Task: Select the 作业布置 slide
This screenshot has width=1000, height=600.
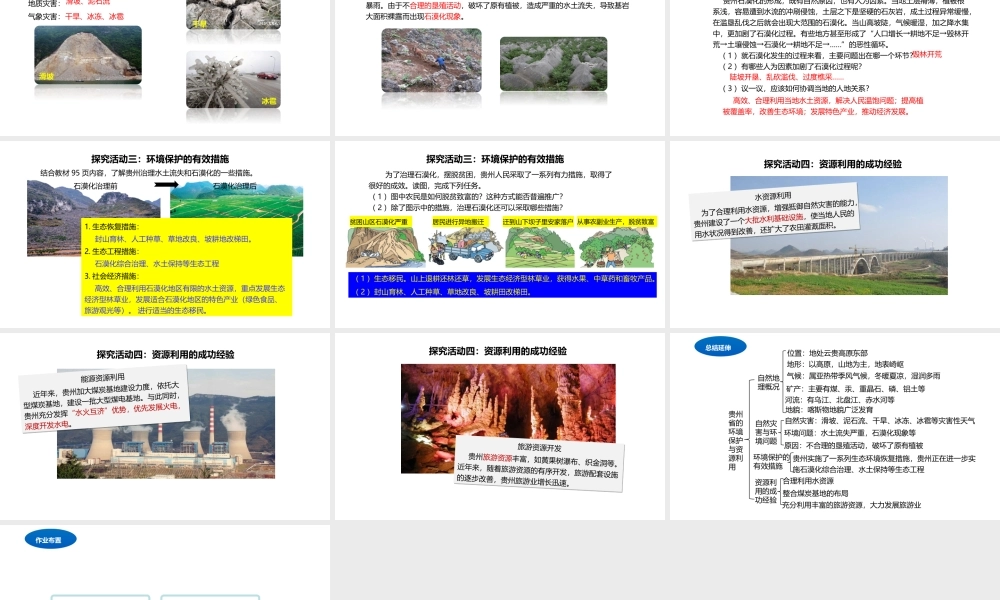Action: click(165, 562)
